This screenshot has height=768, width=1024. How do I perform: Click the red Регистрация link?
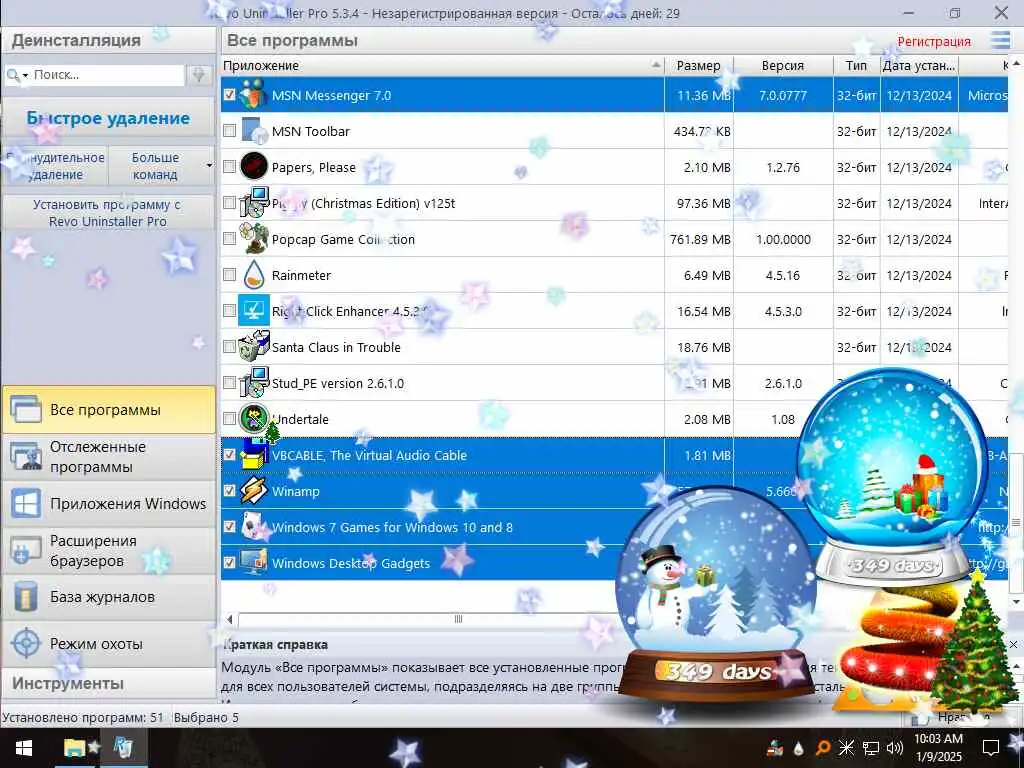(934, 41)
